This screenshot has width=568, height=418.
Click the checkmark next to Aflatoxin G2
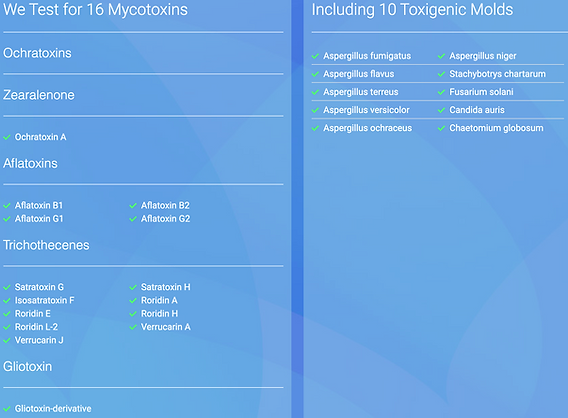(133, 219)
